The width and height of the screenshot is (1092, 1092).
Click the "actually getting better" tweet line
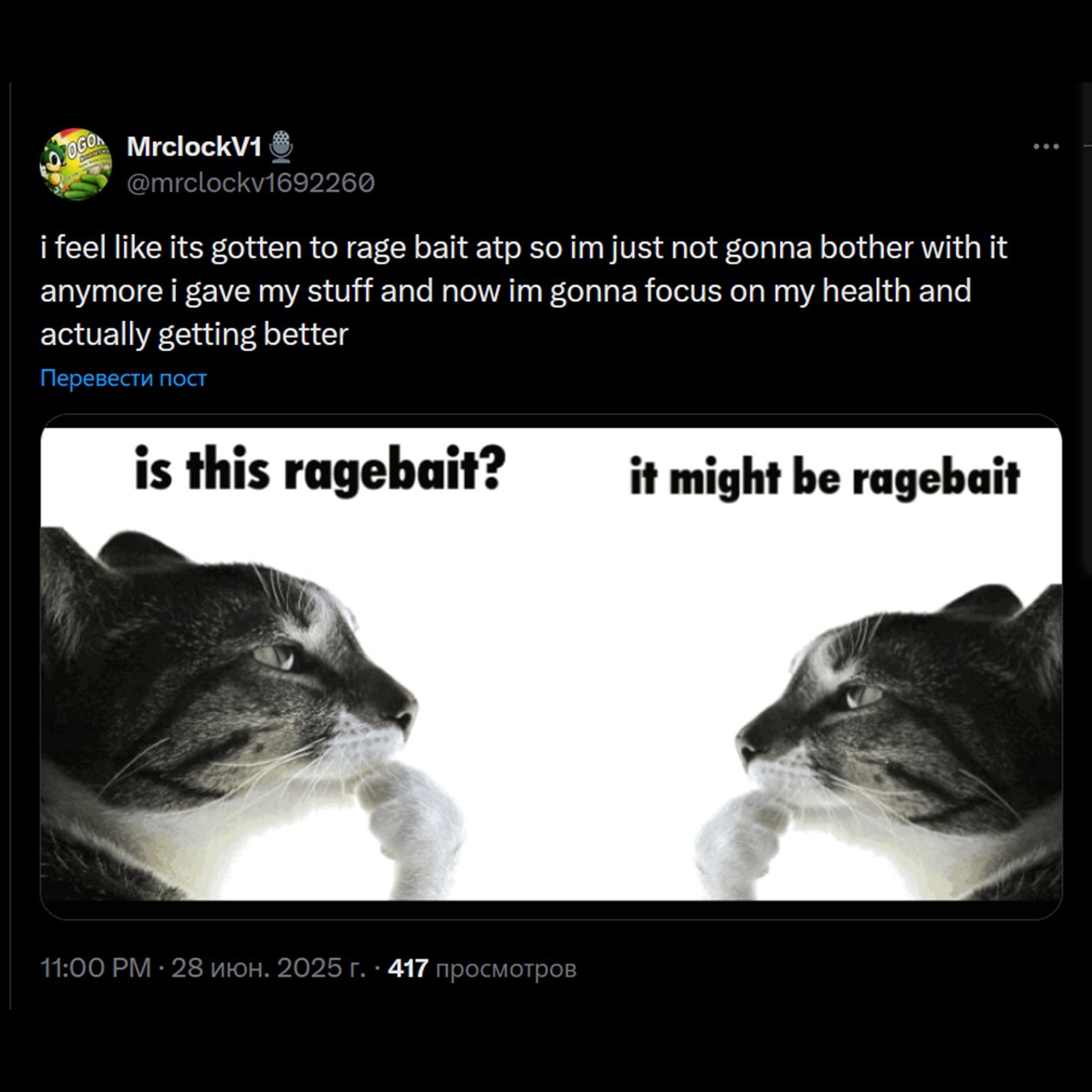[194, 335]
